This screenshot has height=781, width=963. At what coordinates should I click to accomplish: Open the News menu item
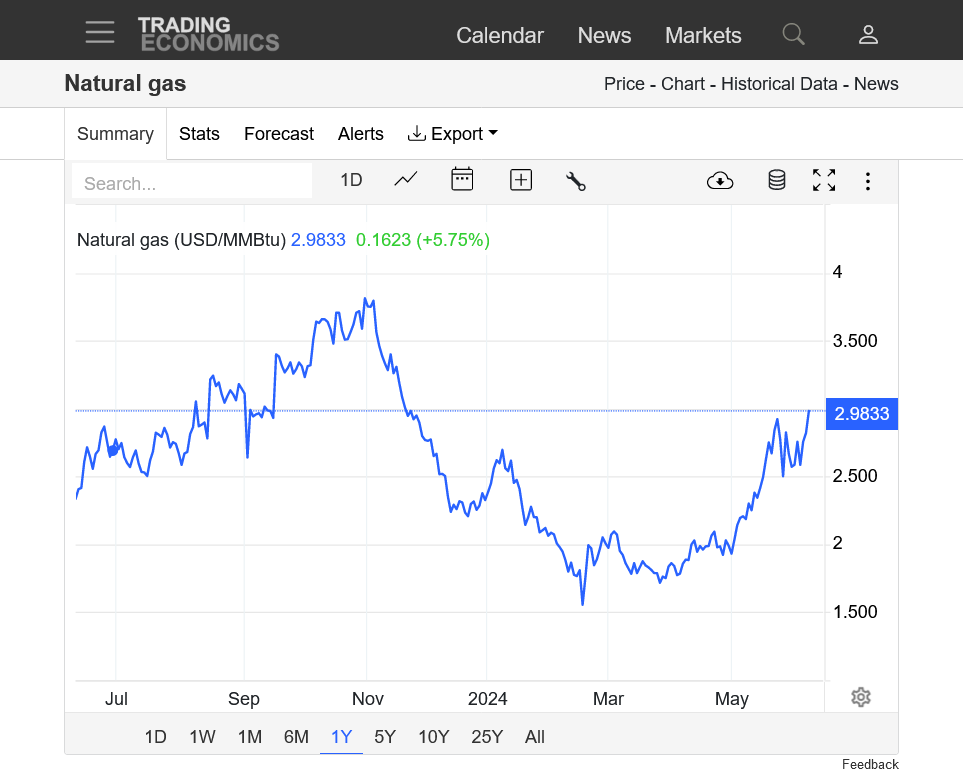click(x=604, y=36)
